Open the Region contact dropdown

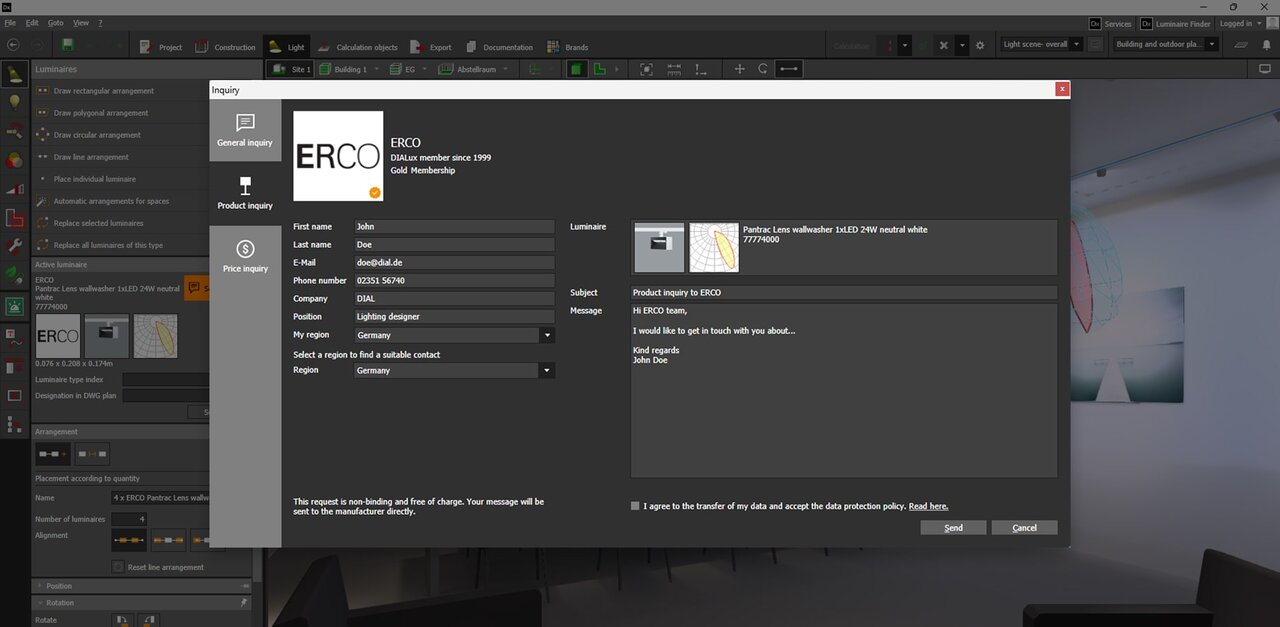(454, 371)
